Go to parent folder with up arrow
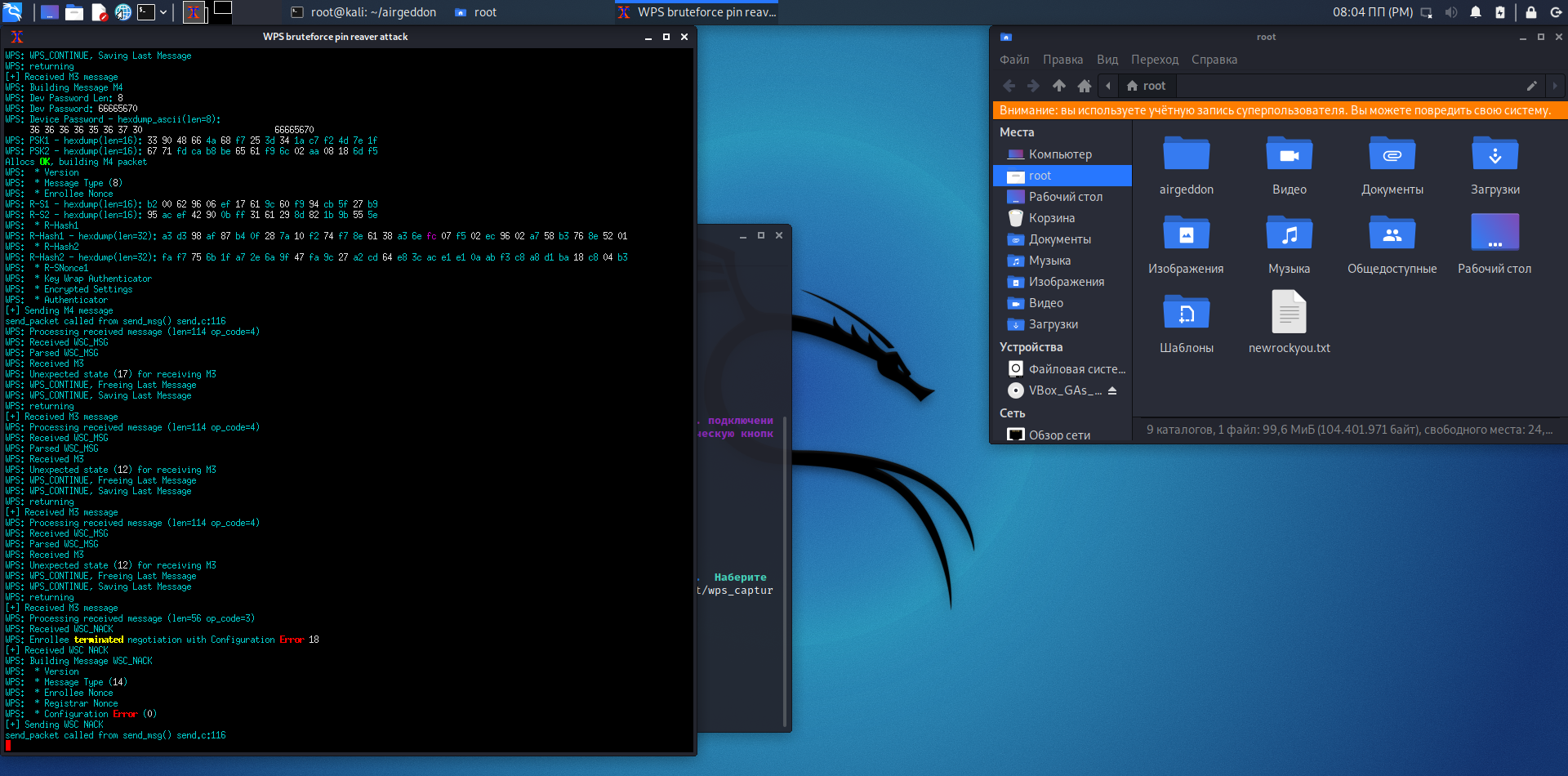This screenshot has height=776, width=1568. click(x=1059, y=86)
